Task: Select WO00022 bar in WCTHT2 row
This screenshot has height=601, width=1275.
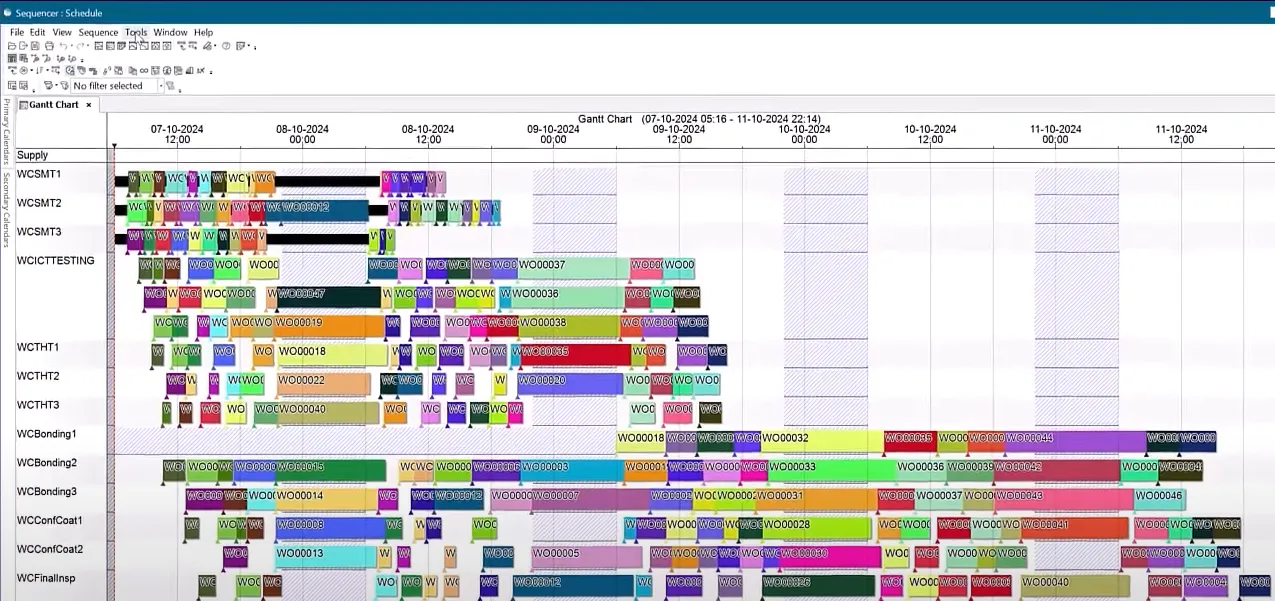Action: 323,384
